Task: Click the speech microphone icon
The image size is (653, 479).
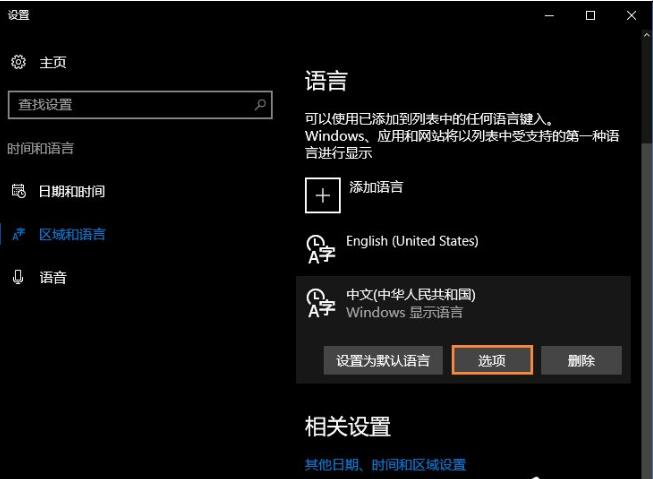Action: tap(18, 277)
